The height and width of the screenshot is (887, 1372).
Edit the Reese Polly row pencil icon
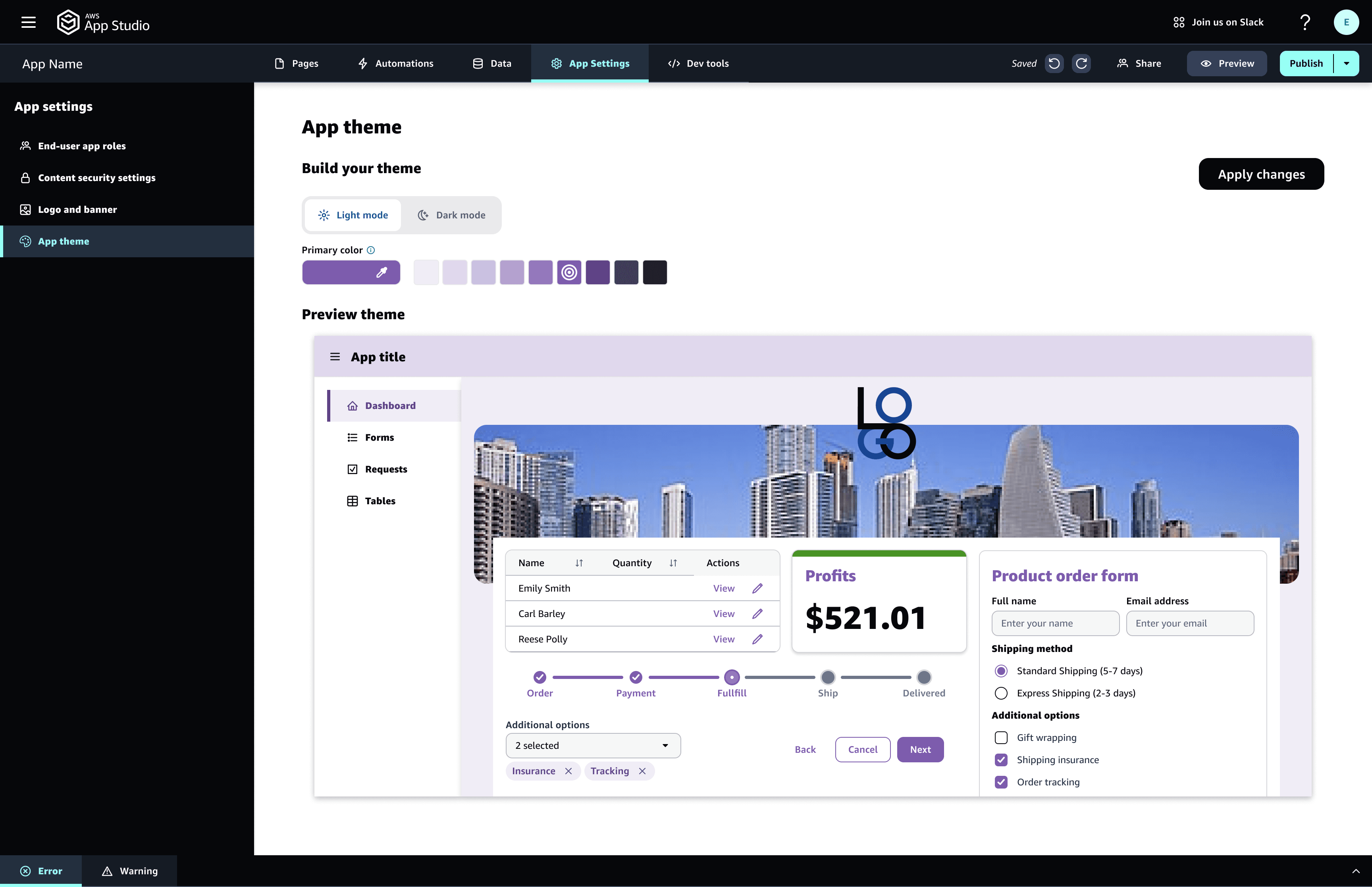click(x=757, y=639)
